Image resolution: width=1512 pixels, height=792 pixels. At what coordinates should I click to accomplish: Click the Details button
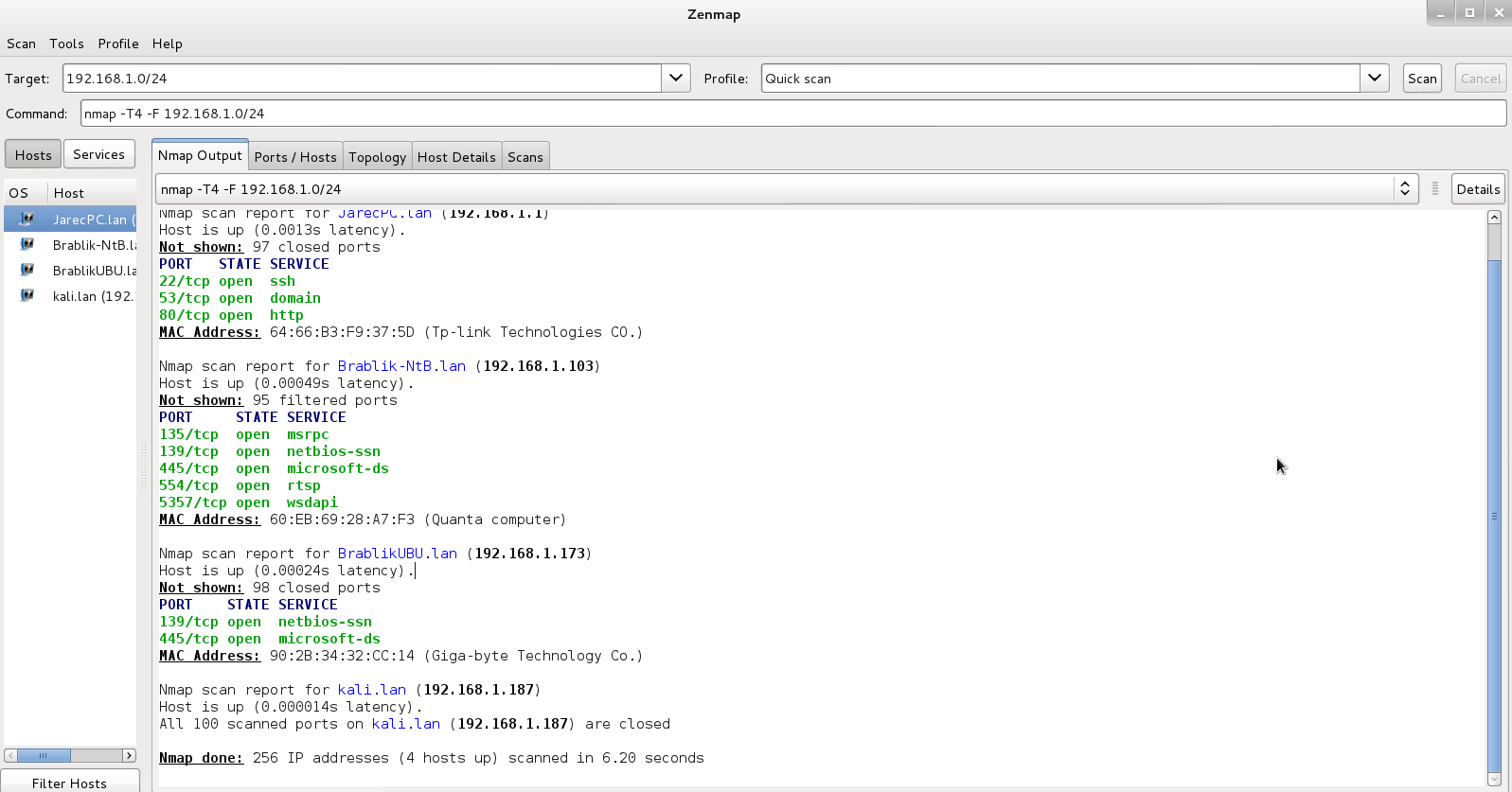1478,189
